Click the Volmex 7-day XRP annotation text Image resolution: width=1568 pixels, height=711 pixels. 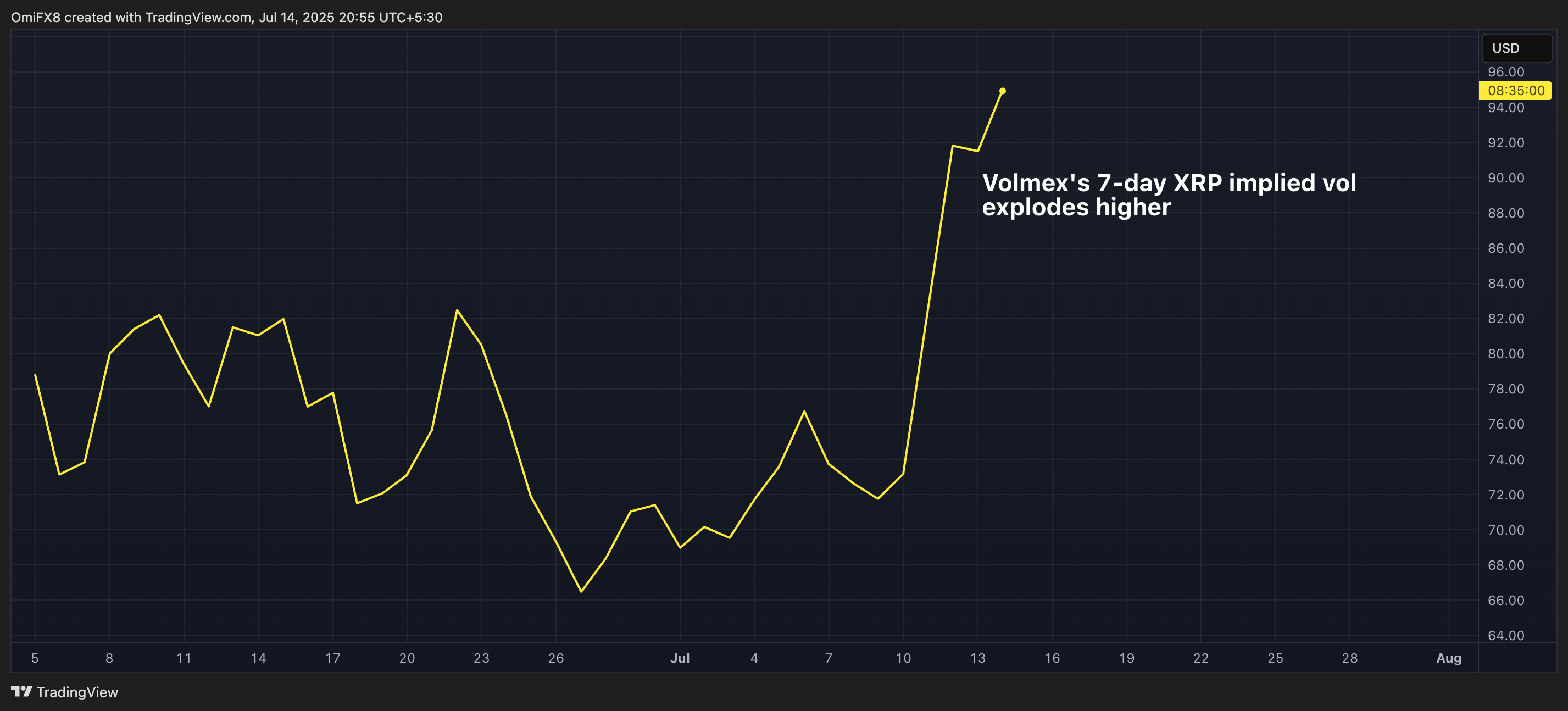[x=1170, y=195]
